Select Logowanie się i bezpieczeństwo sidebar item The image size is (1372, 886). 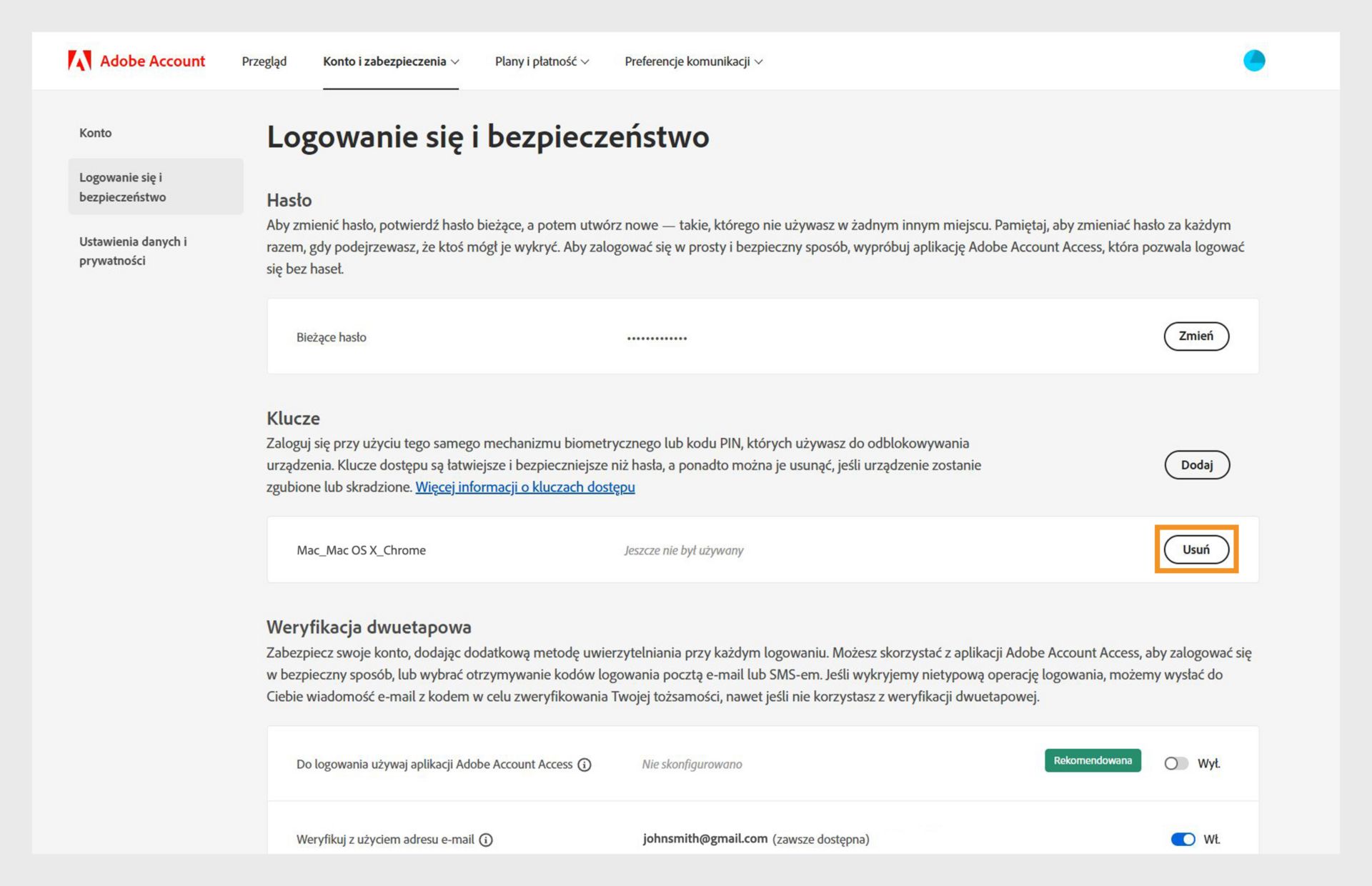(x=122, y=187)
